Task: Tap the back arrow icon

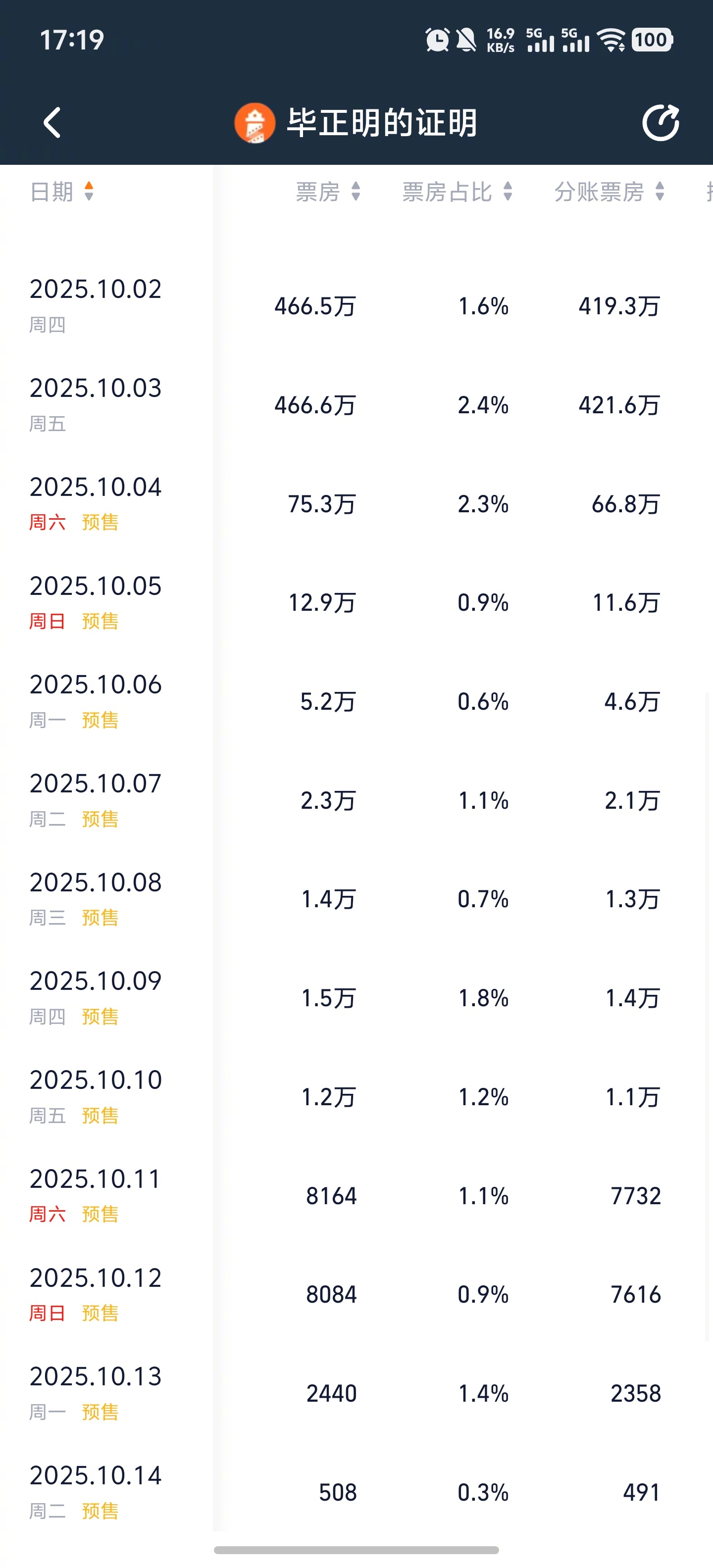Action: point(52,122)
